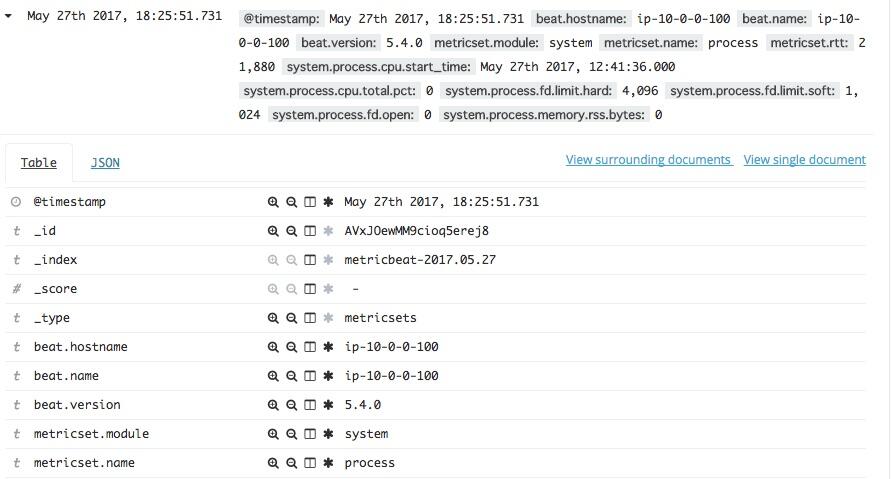Filter for the @timestamp value
Screen dimensions: 891x479
[x=273, y=202]
